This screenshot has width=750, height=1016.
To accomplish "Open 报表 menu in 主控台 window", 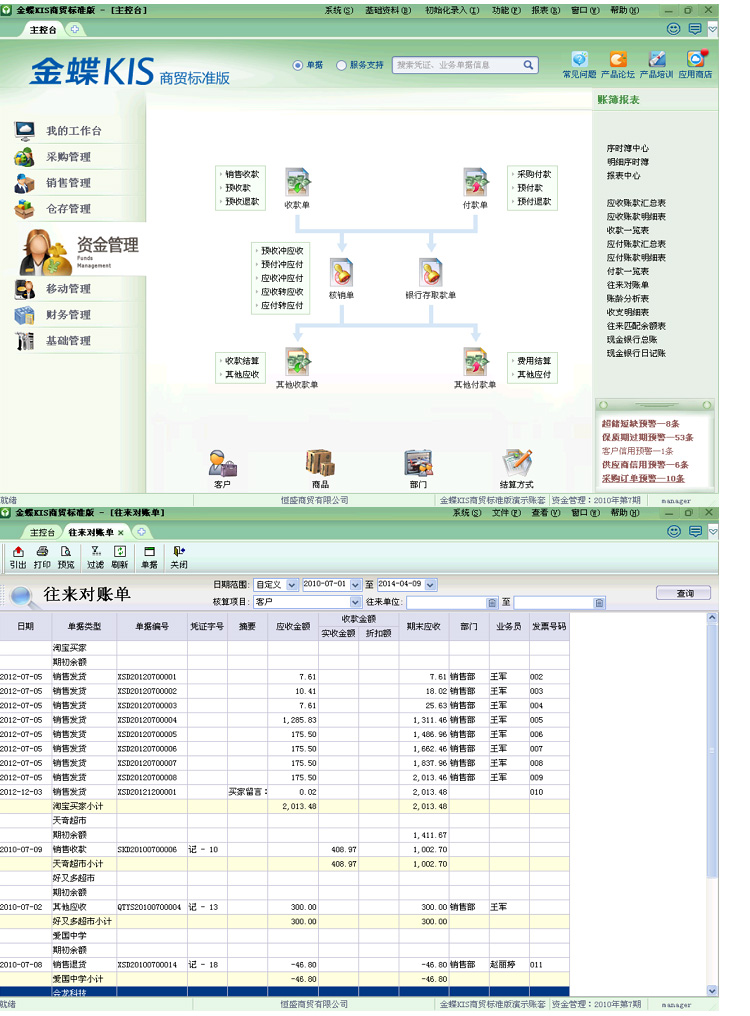I will click(x=545, y=10).
